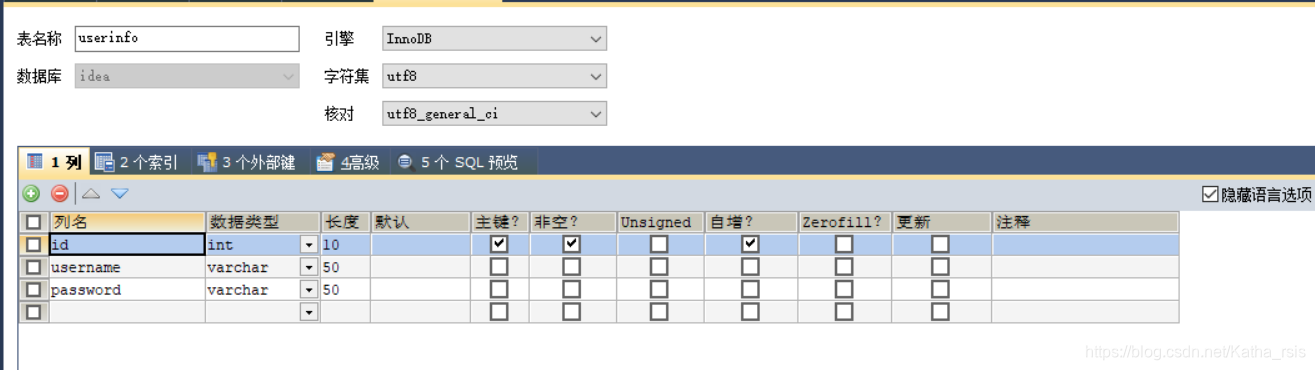The height and width of the screenshot is (370, 1315).
Task: Select the password row checkbox
Action: point(33,290)
